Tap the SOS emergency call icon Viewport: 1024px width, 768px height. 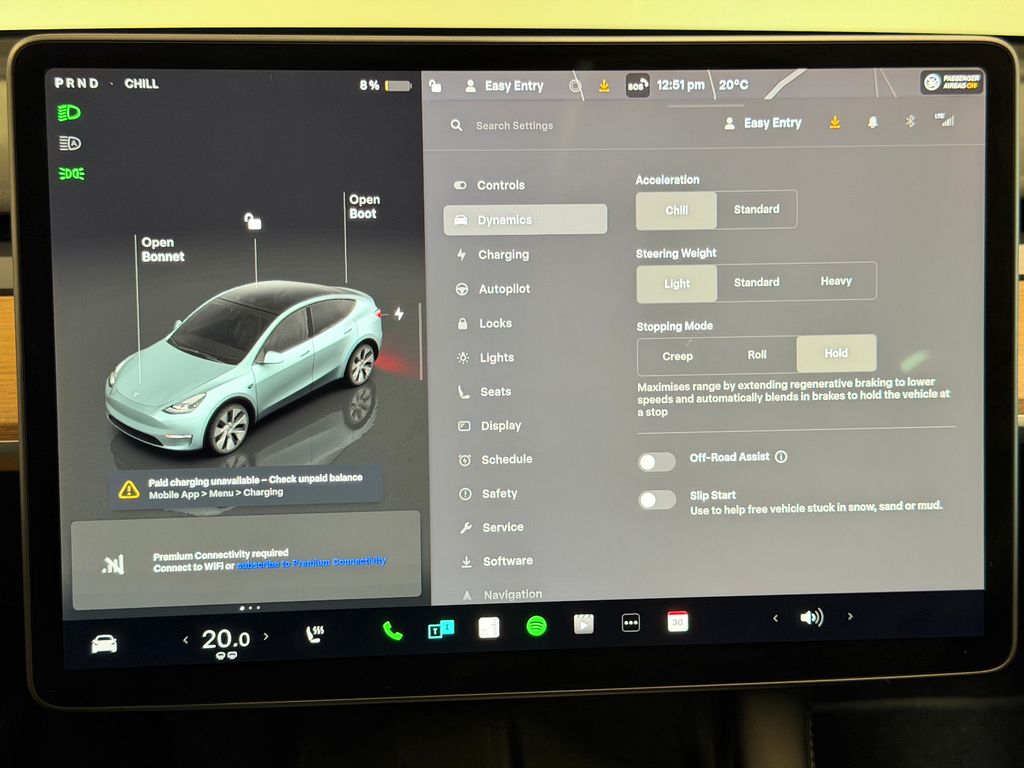point(637,86)
